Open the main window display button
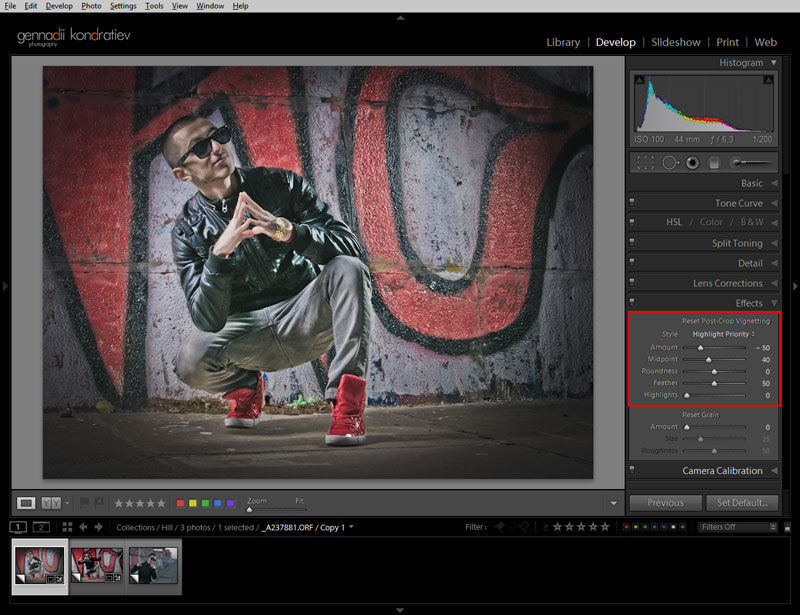 [18, 527]
